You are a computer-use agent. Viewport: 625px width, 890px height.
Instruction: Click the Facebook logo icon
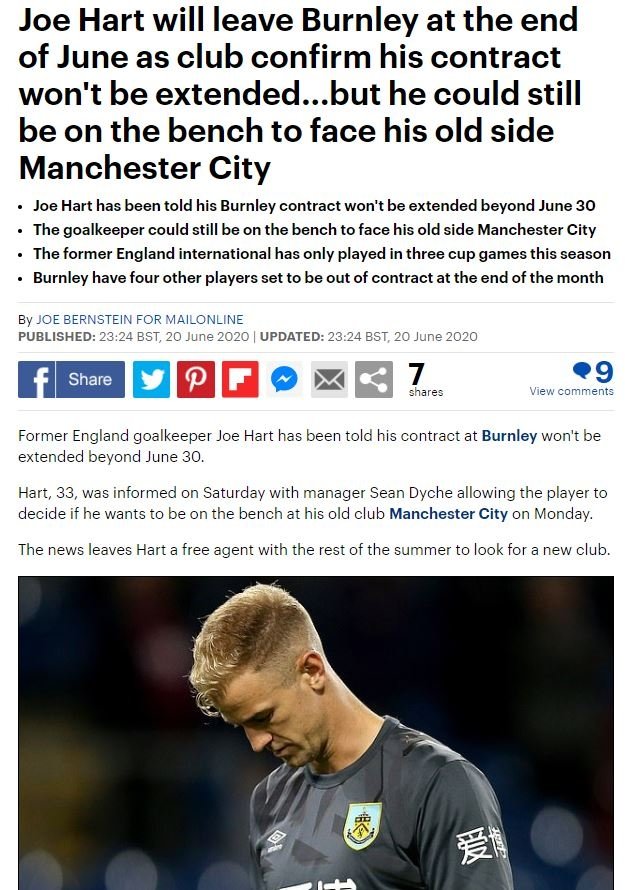coord(36,379)
